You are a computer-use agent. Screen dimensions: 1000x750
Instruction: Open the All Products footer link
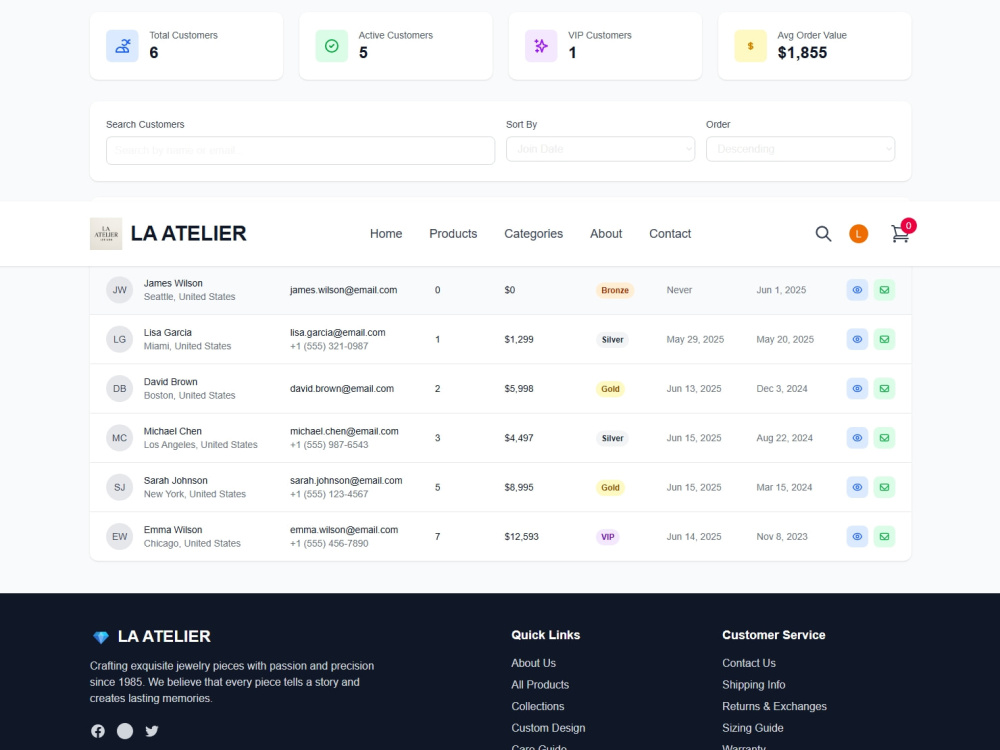540,685
